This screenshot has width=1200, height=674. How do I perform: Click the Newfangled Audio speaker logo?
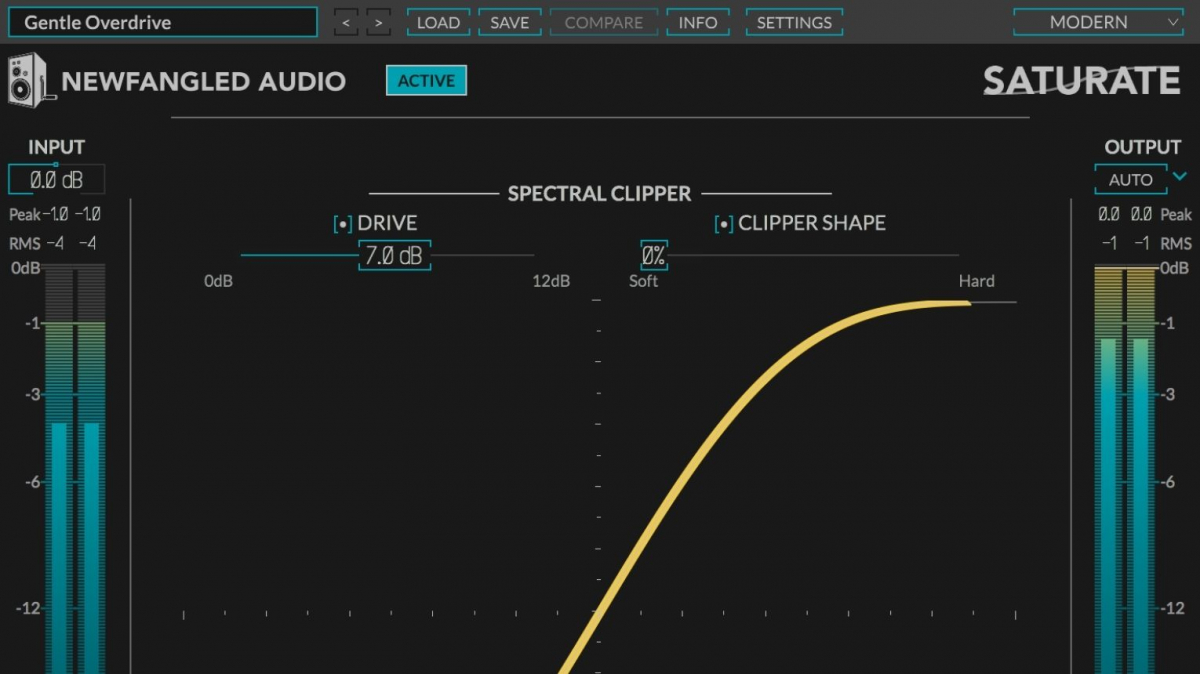pyautogui.click(x=30, y=80)
